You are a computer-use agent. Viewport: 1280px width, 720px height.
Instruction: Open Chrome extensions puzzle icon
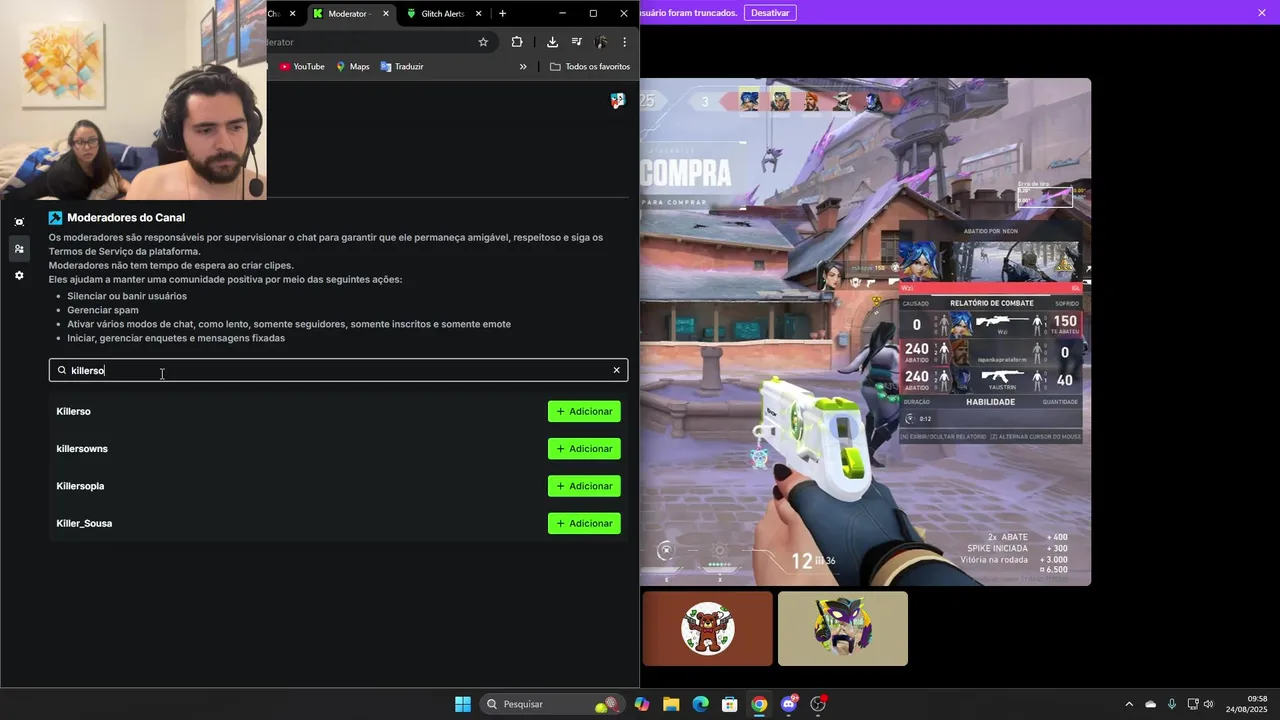pos(517,42)
